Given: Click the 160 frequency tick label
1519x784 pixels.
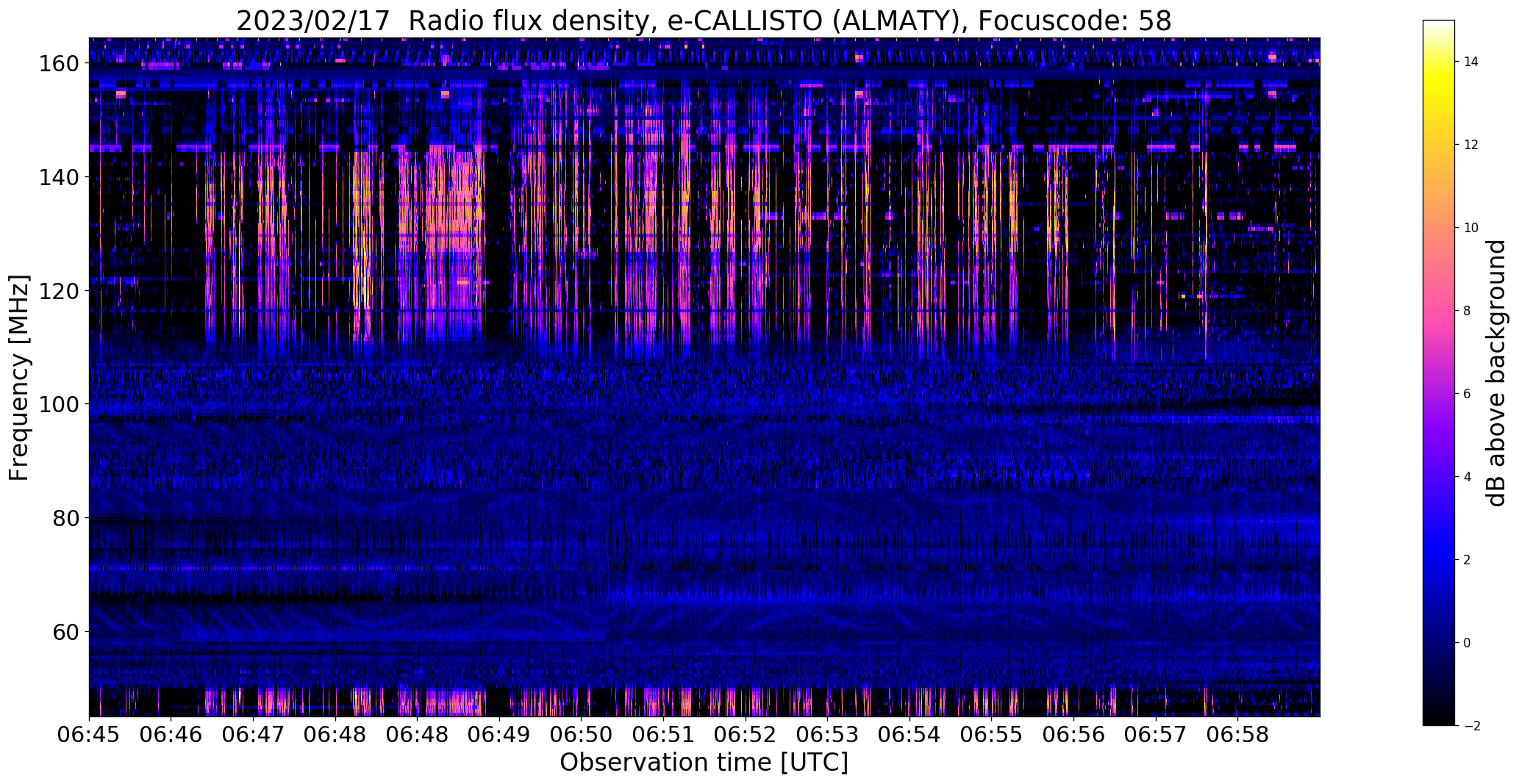Looking at the screenshot, I should (57, 64).
